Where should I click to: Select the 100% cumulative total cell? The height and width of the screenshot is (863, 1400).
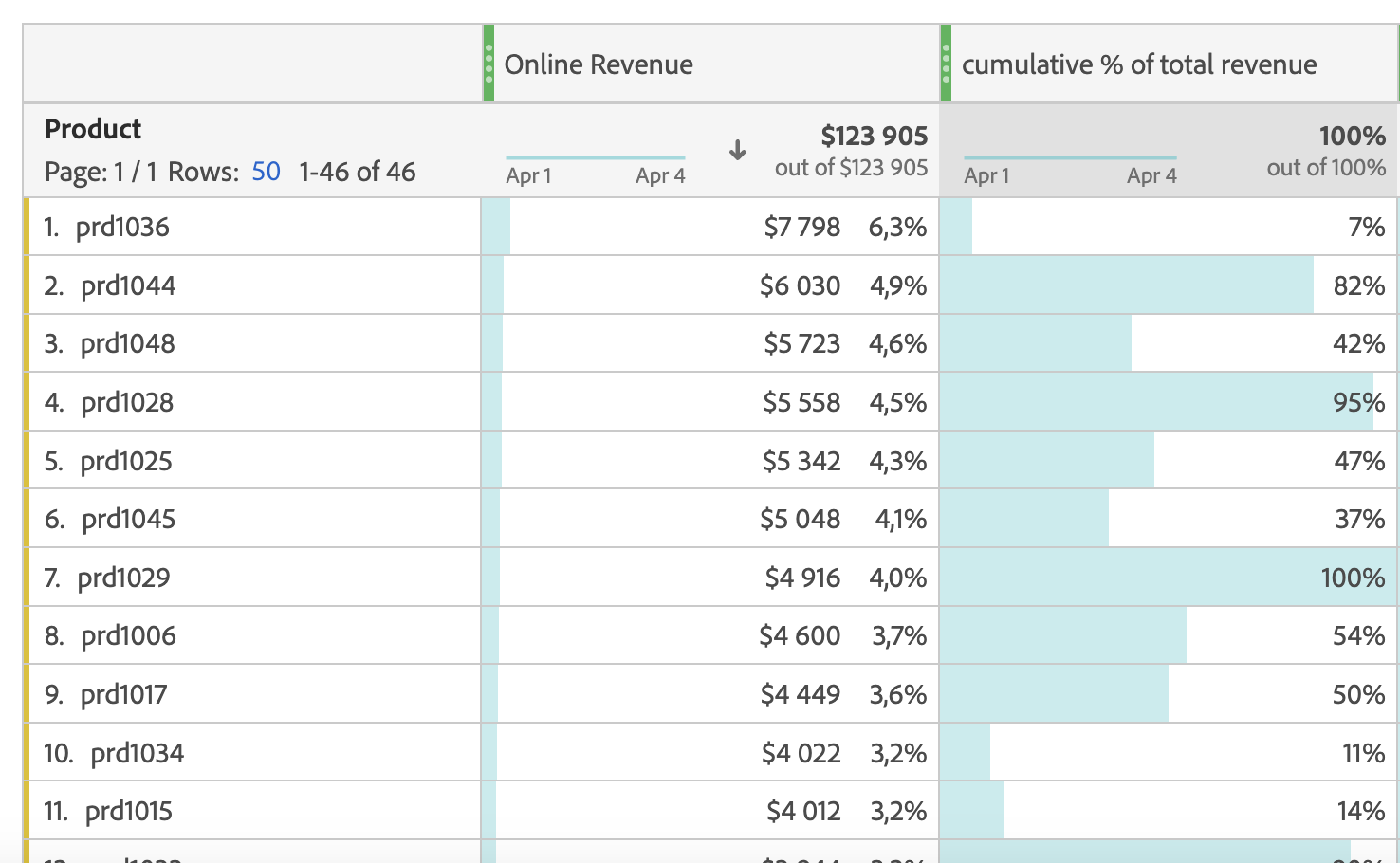[1352, 136]
